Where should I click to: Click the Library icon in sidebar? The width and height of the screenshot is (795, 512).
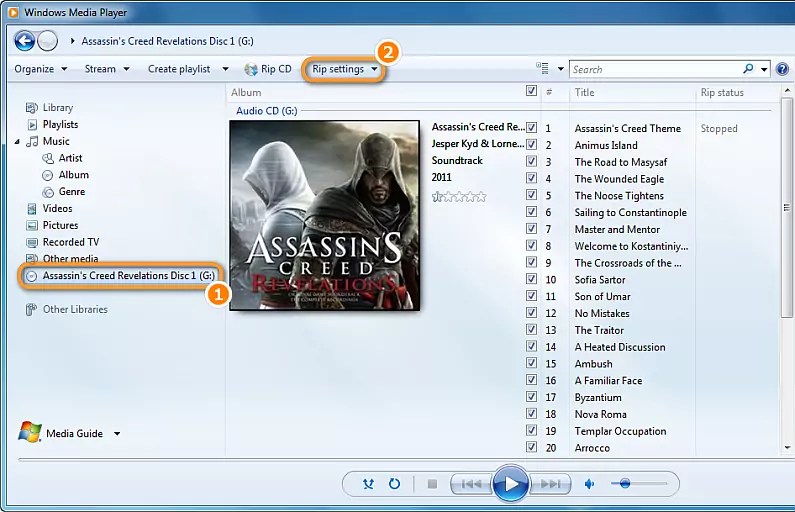coord(31,107)
